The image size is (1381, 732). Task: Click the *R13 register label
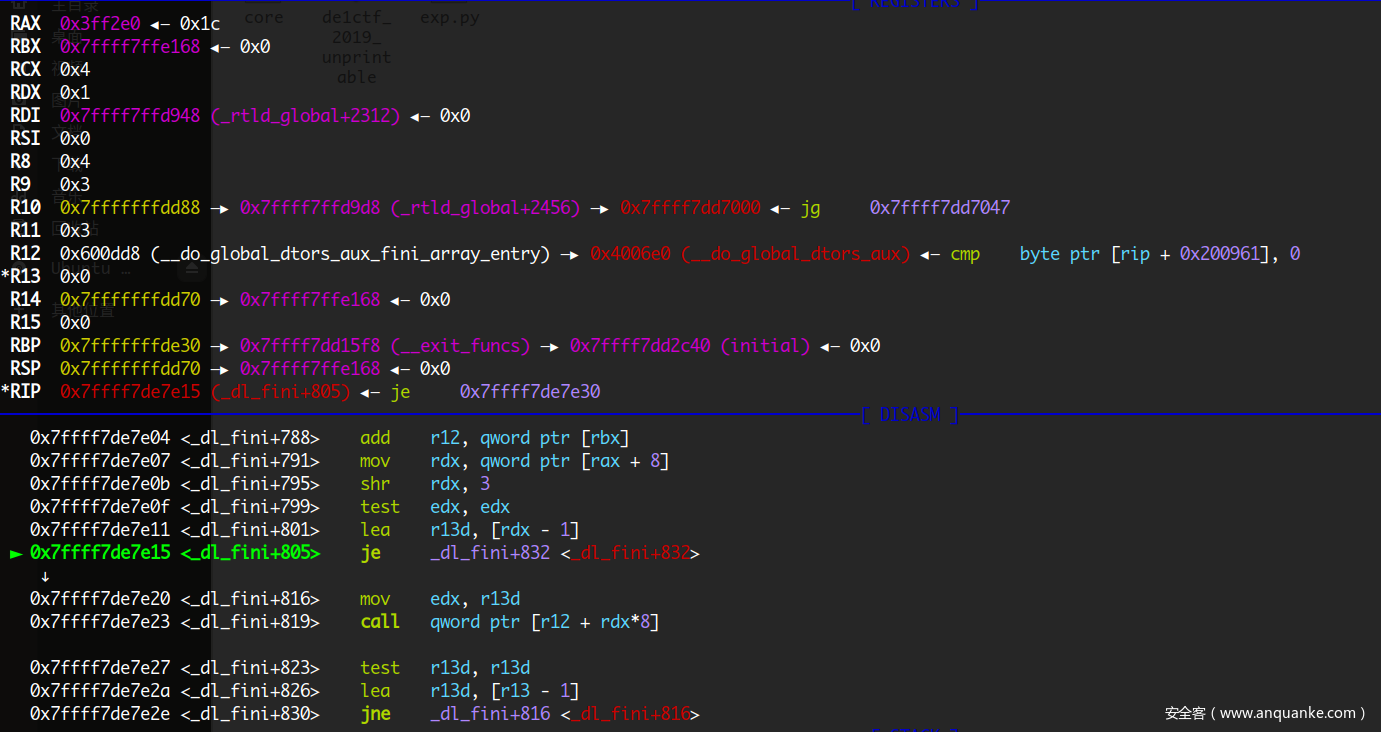click(22, 276)
